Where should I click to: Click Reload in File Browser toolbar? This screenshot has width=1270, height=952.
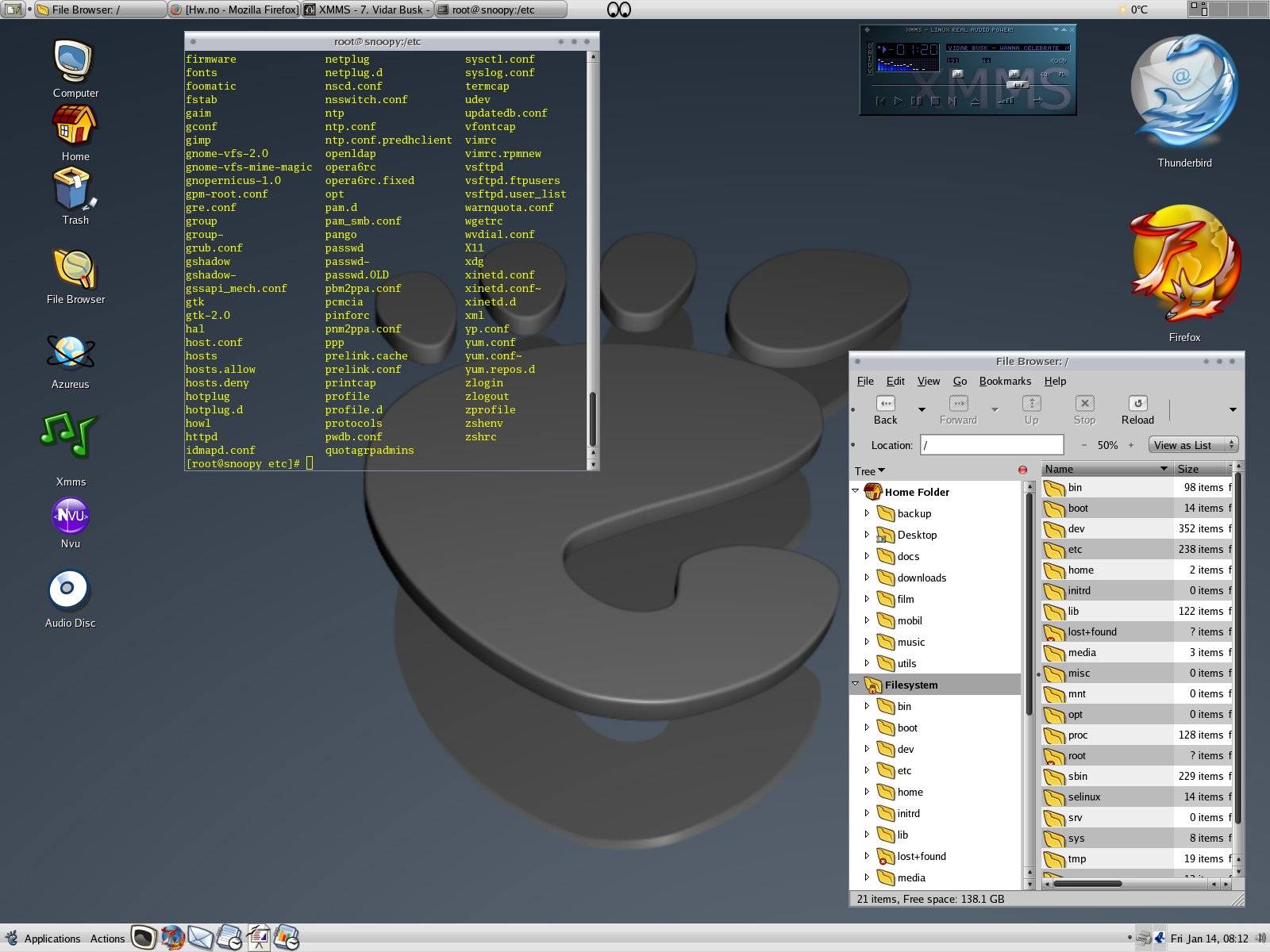click(x=1137, y=410)
